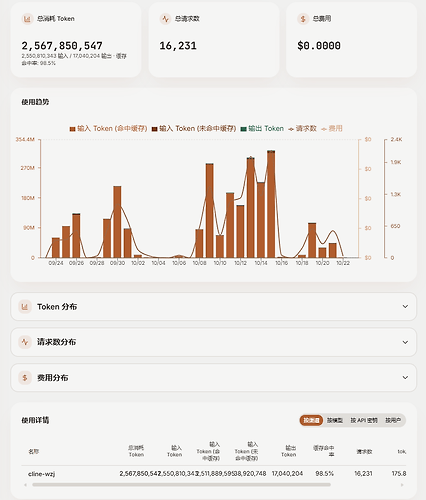Click the 354.4M y-axis label

coord(25,139)
